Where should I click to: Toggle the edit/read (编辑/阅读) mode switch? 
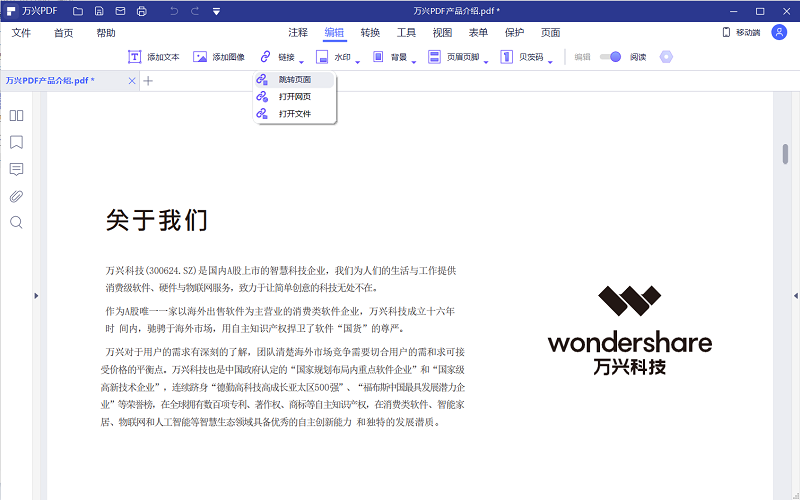click(x=610, y=58)
